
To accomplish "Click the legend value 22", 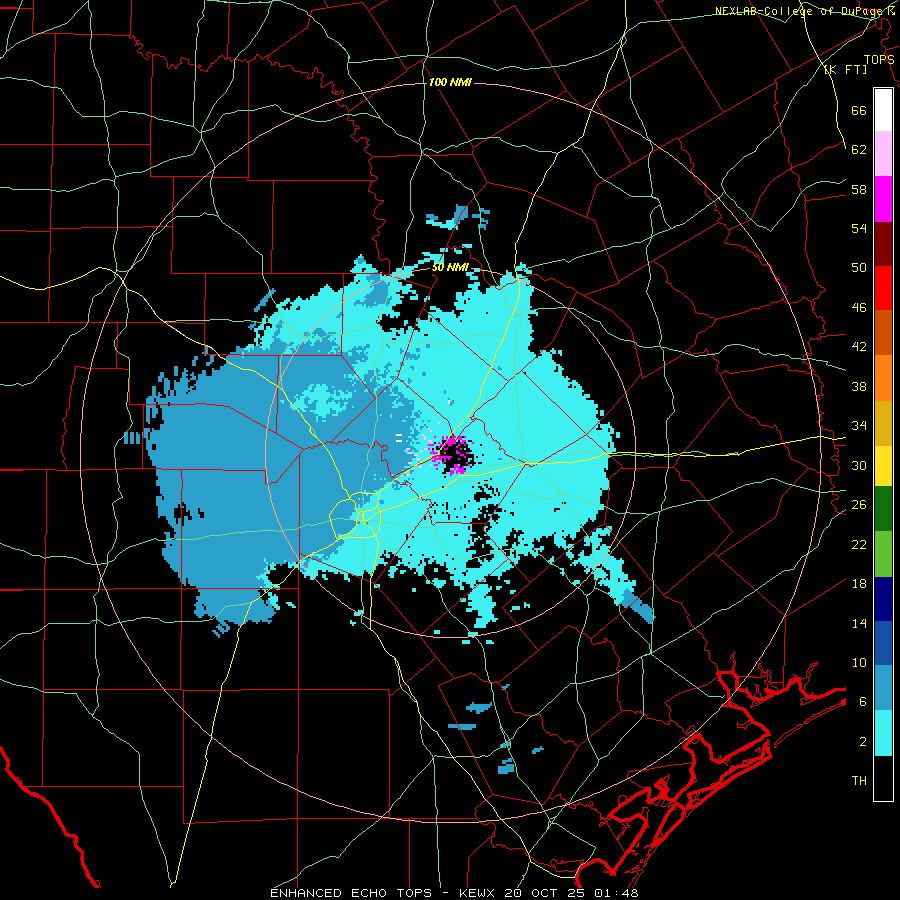I will [859, 544].
